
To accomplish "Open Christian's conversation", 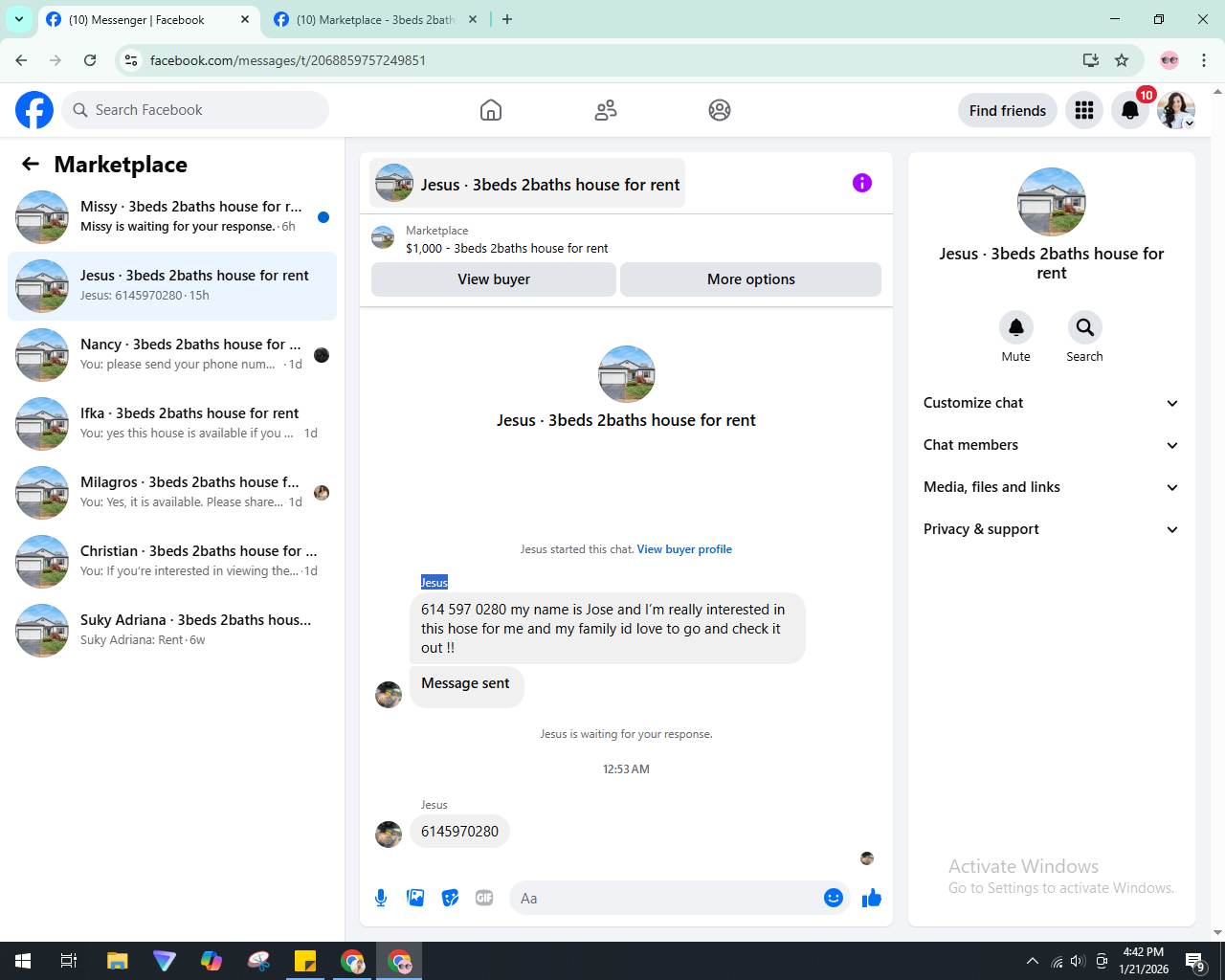I will pos(172,562).
